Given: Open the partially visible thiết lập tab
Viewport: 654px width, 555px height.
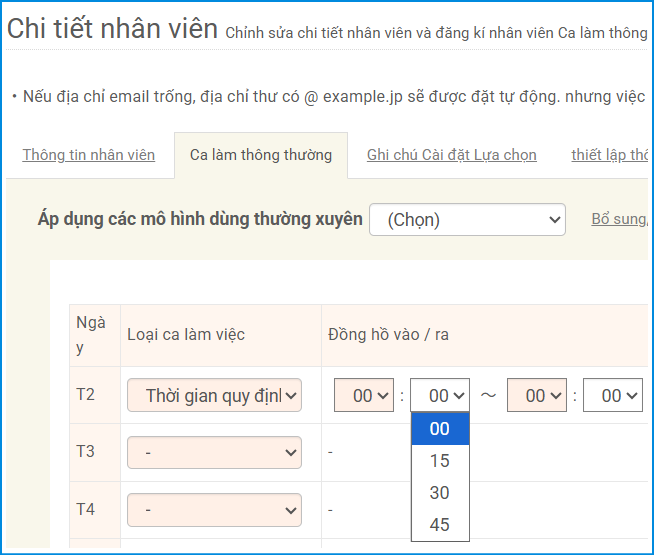Looking at the screenshot, I should tap(610, 155).
